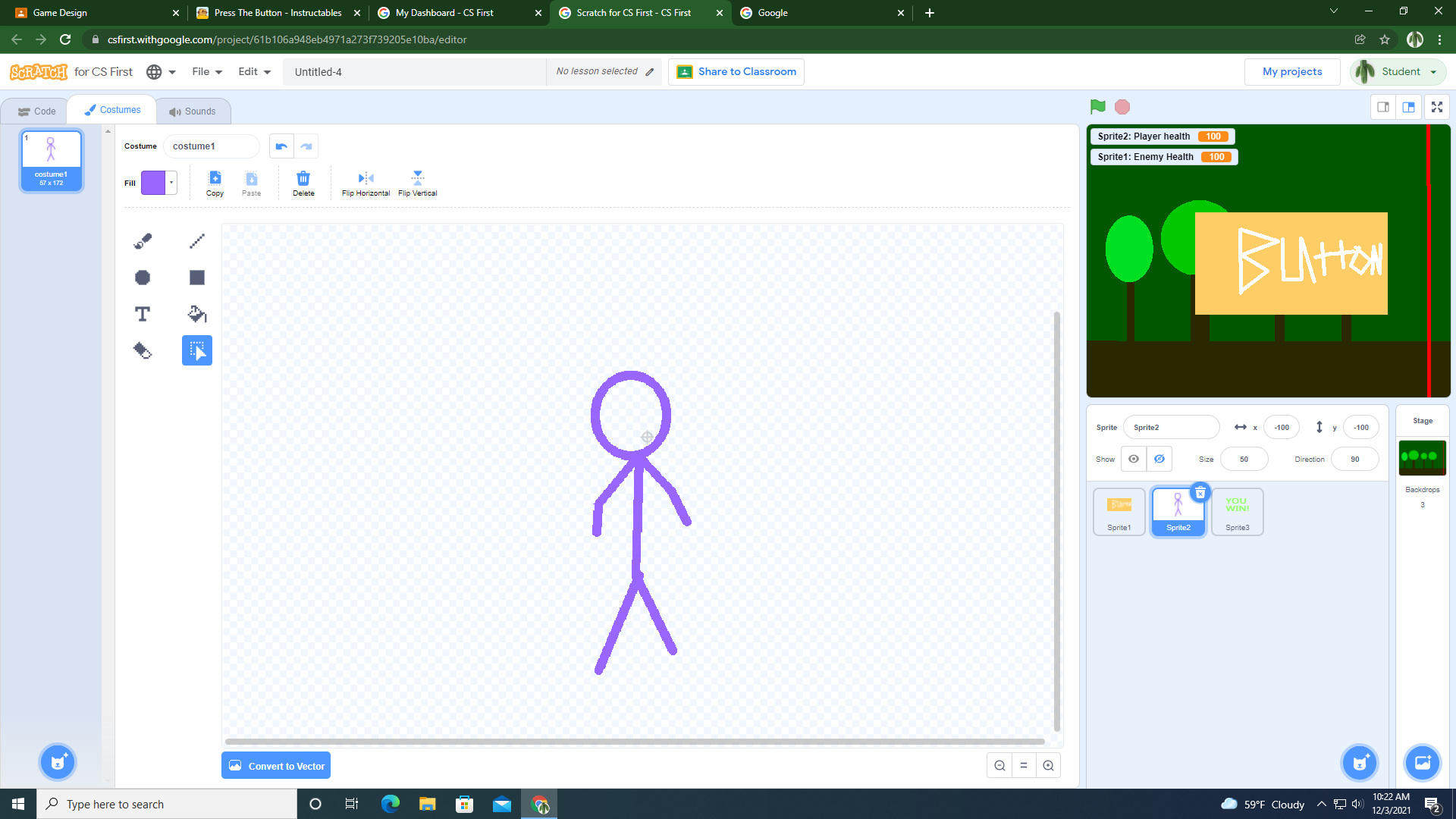1456x819 pixels.
Task: Click the green flag to run project
Action: 1098,106
